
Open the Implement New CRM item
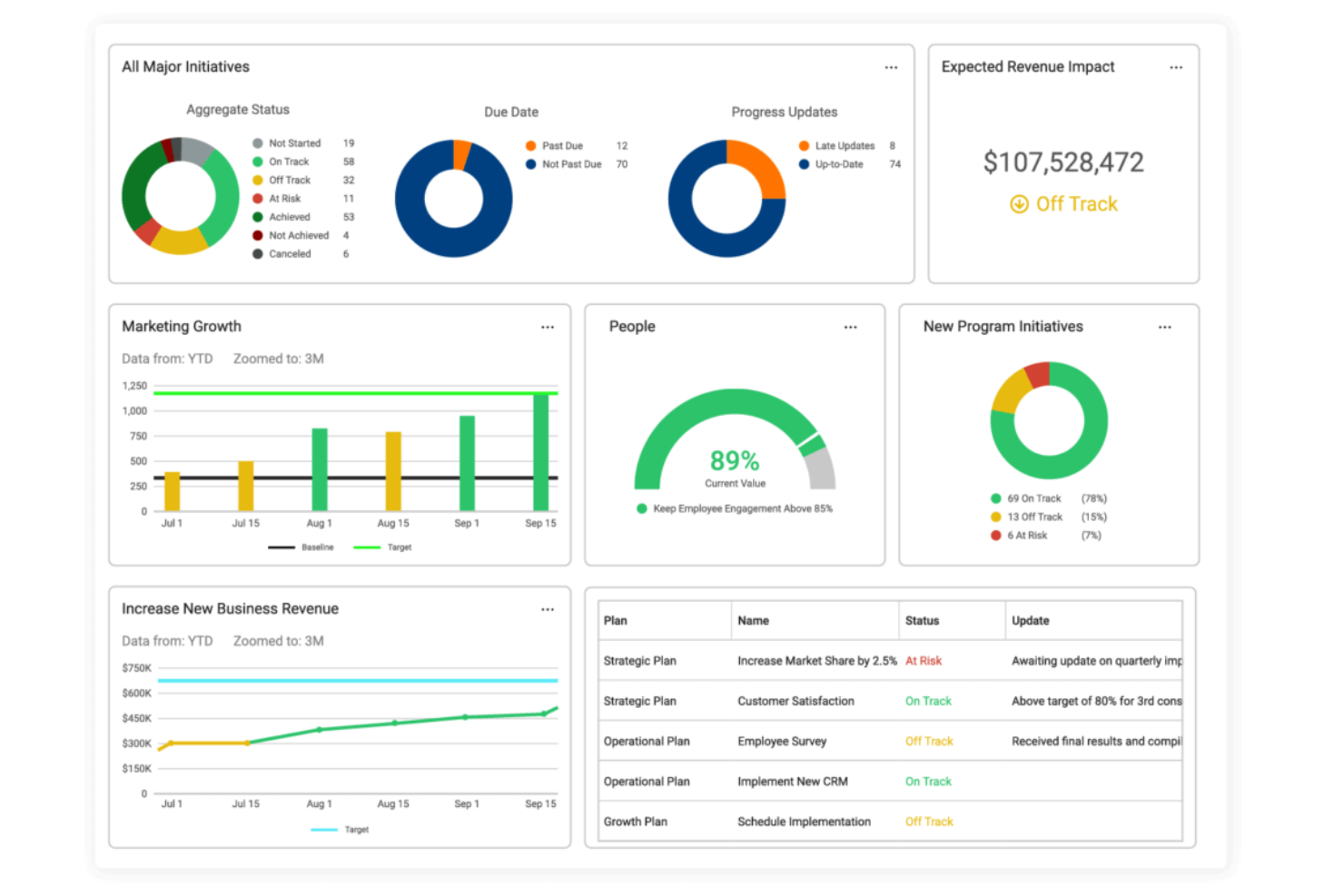pyautogui.click(x=792, y=782)
